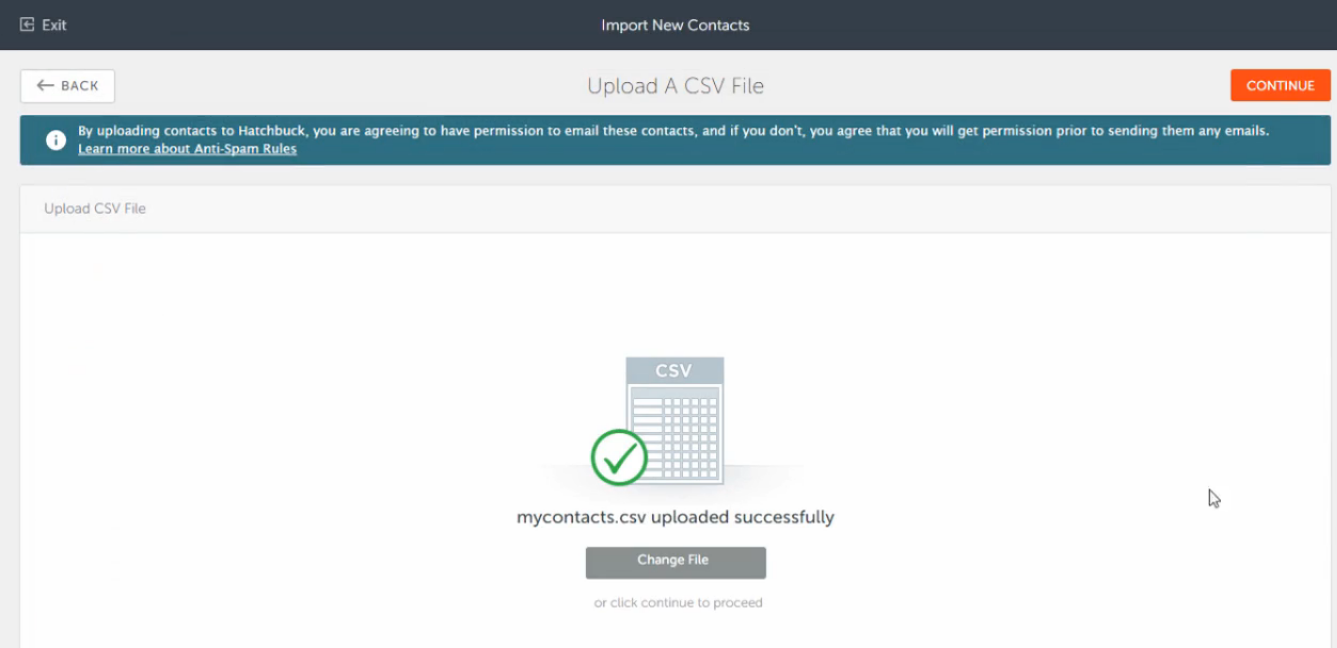Click the Exit door icon
Screen dimensions: 1337x648
(27, 25)
